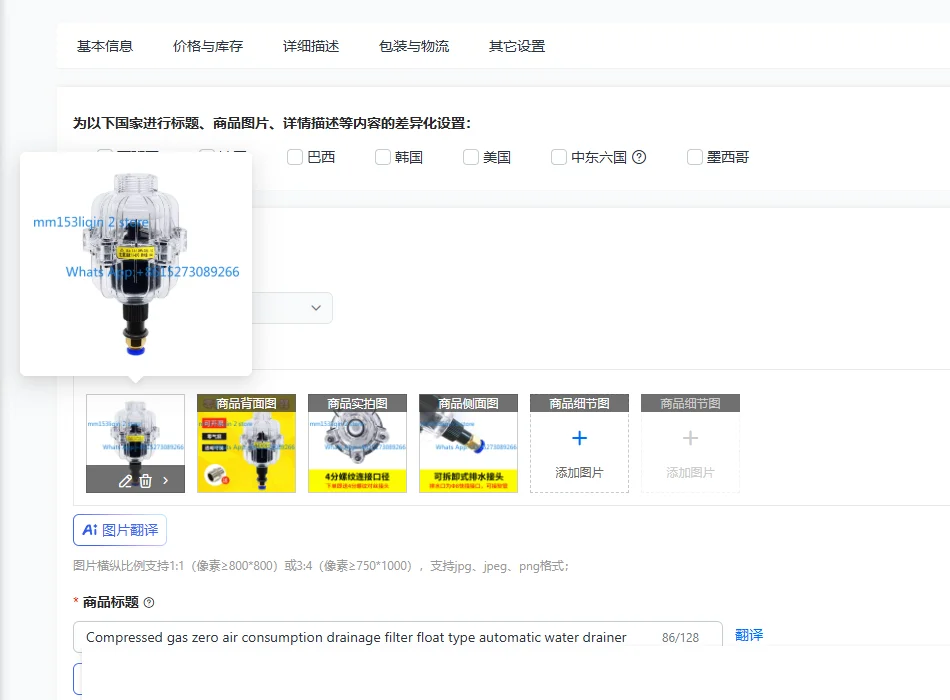Screen dimensions: 950x700
Task: Tick the 韩国 checkbox
Action: point(383,158)
